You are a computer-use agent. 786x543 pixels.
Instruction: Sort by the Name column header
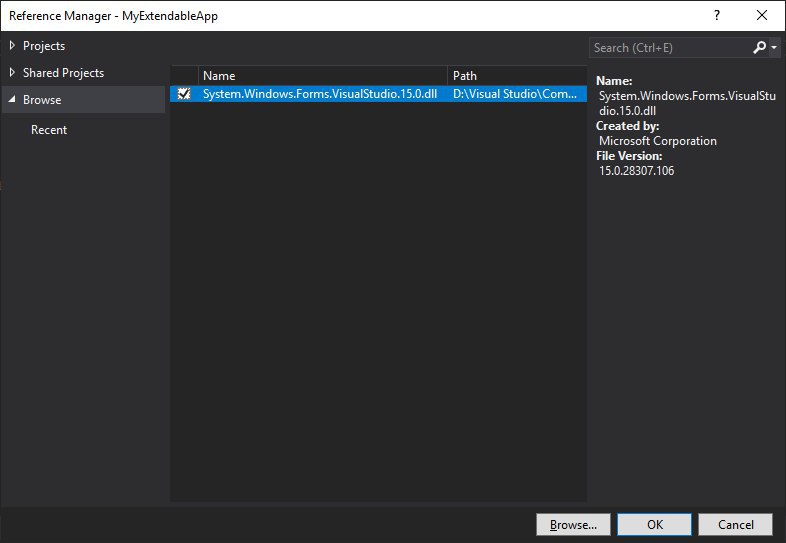(322, 76)
